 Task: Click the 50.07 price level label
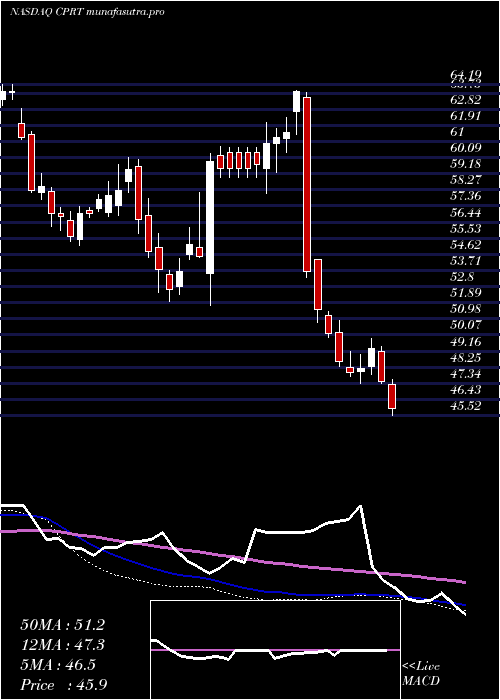466,326
